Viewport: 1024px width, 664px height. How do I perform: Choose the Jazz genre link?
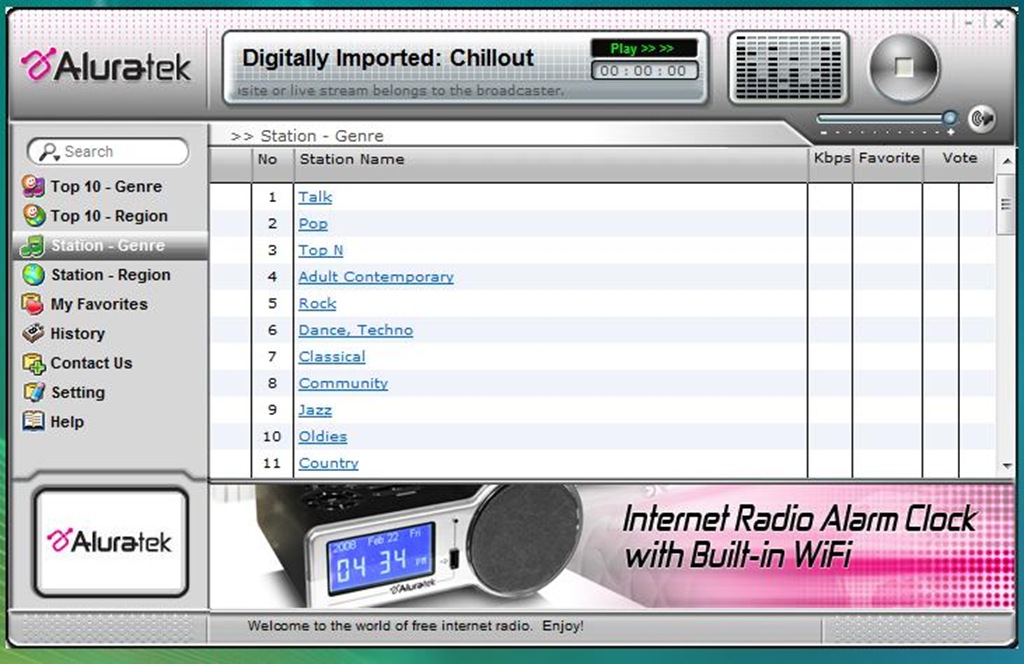(315, 410)
